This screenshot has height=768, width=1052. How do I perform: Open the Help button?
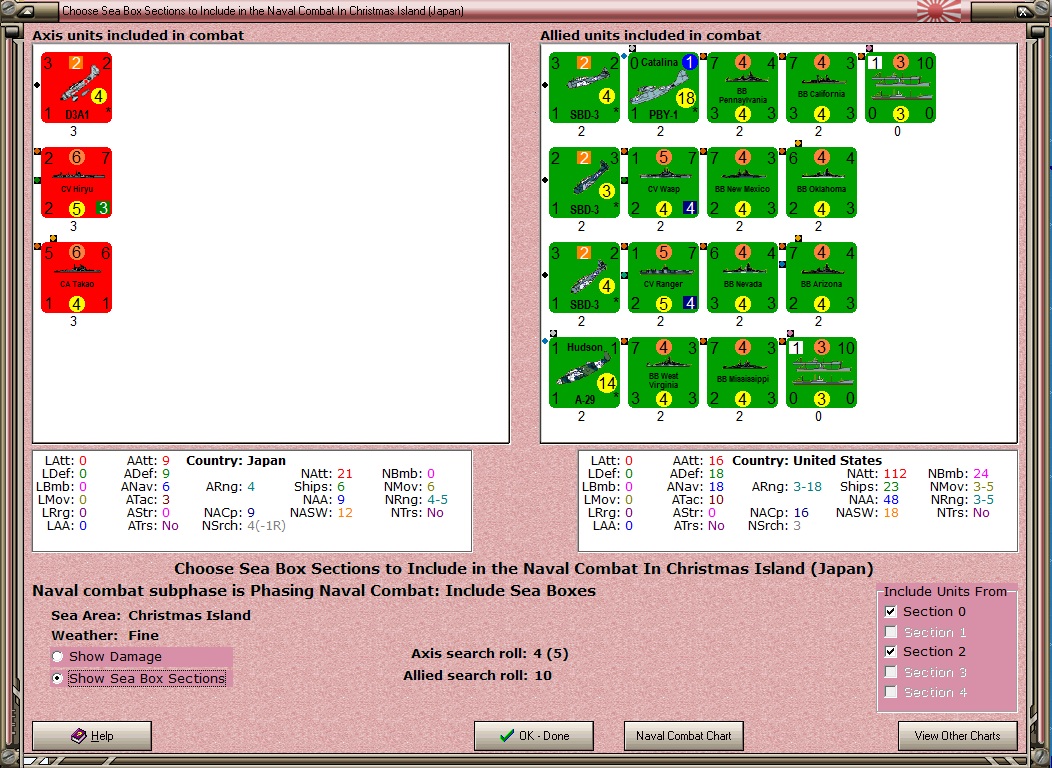[92, 736]
